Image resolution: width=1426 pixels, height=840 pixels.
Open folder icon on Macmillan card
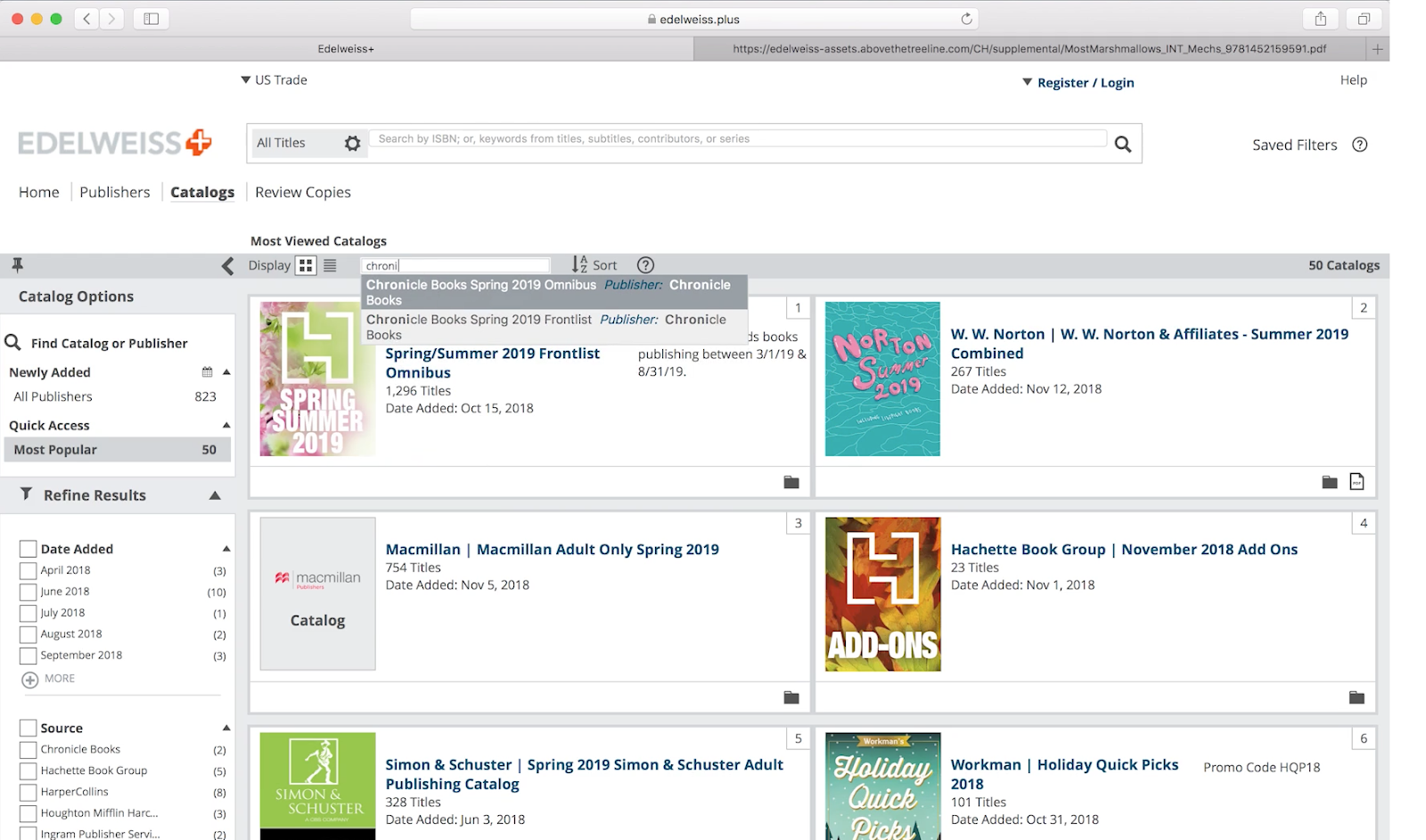[791, 697]
